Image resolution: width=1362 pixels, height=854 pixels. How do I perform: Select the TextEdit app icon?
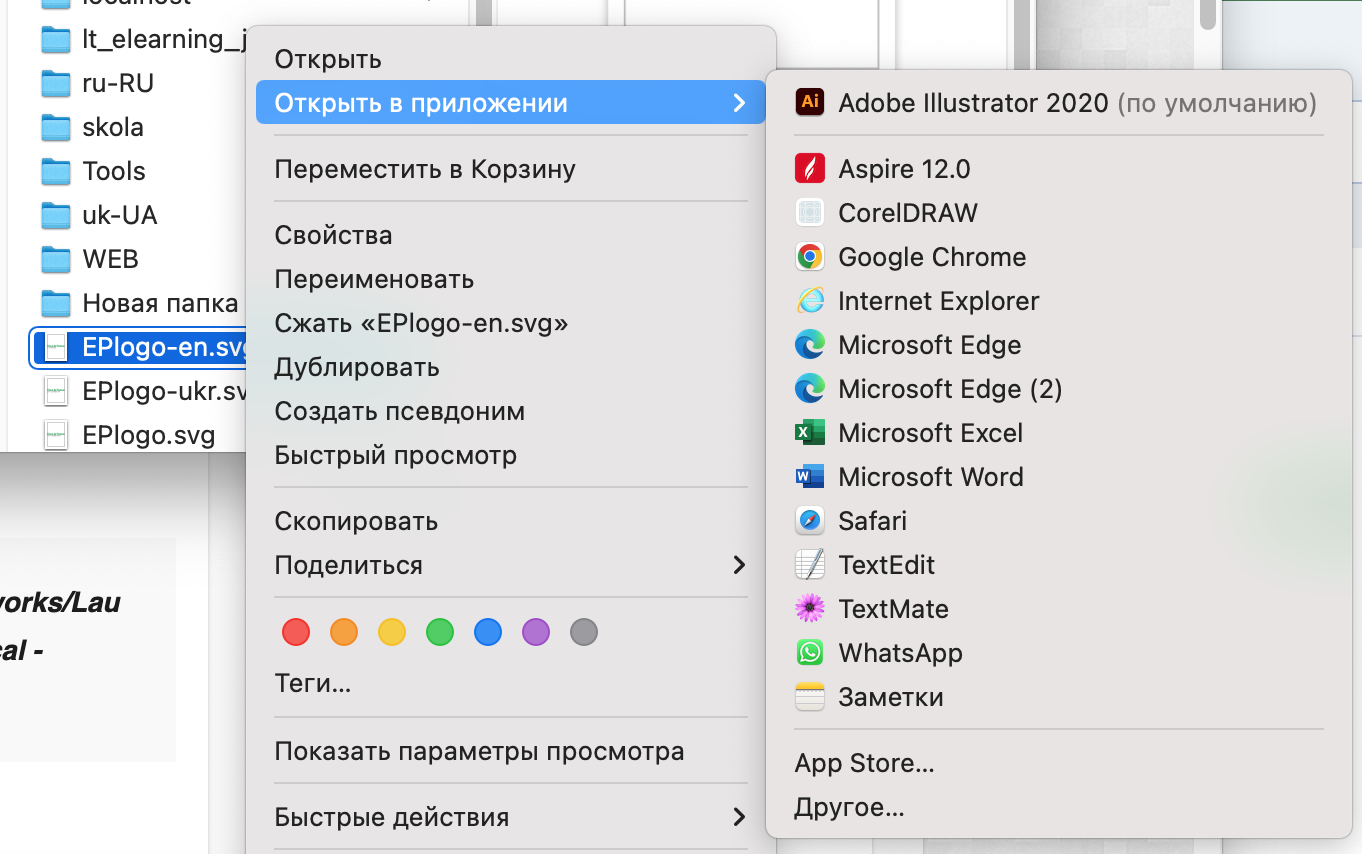pos(809,565)
